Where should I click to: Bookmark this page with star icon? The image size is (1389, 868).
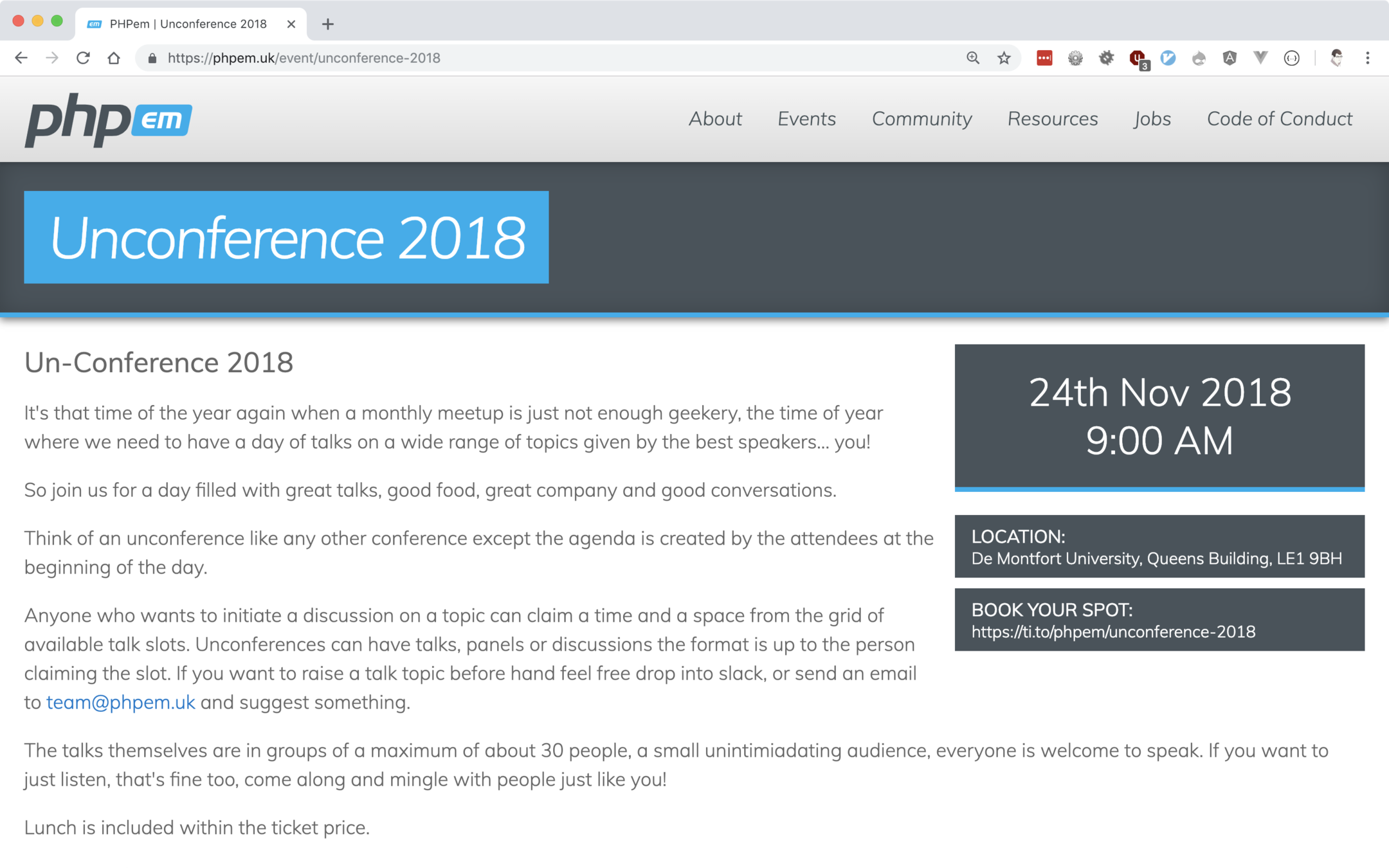1004,59
